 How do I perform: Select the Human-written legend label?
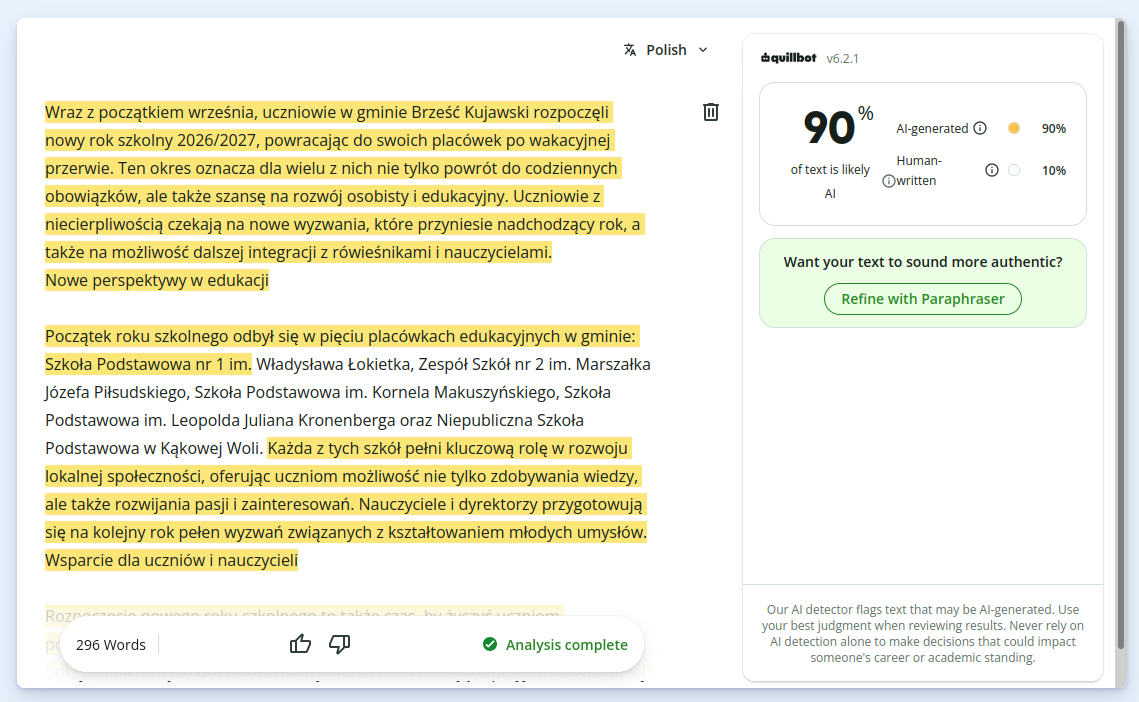point(918,170)
